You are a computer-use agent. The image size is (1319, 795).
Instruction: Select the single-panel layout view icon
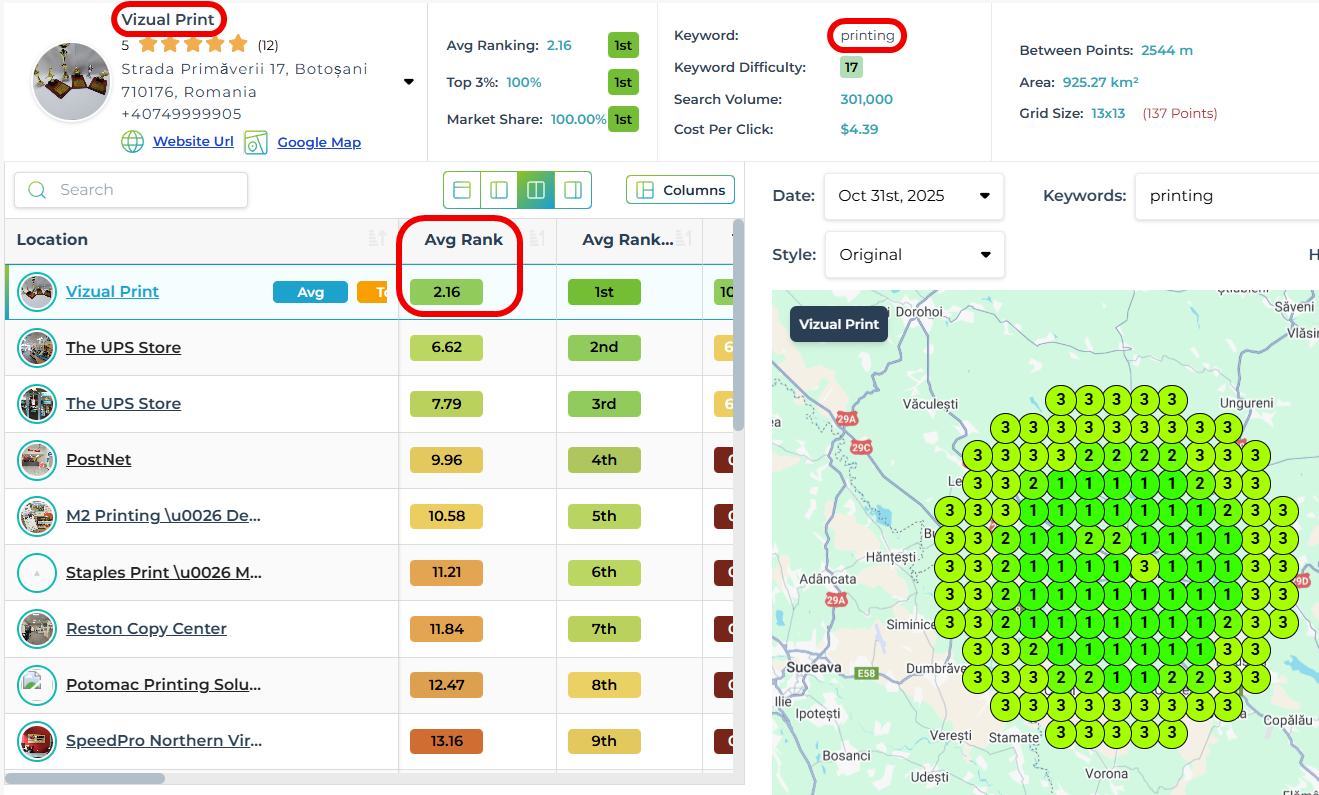(461, 188)
